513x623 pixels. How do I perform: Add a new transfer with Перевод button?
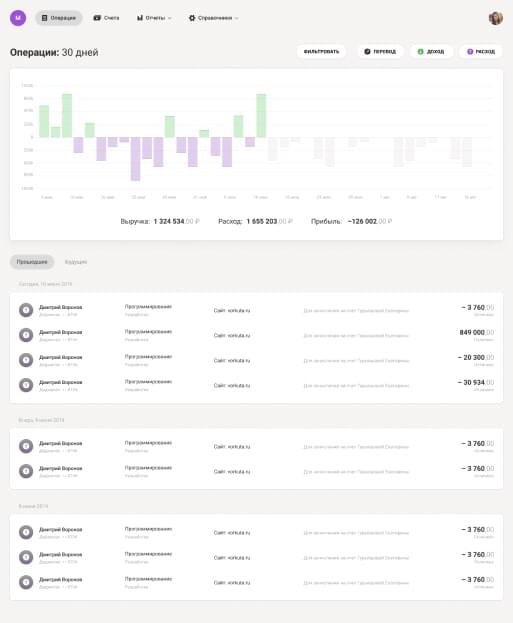pos(380,52)
